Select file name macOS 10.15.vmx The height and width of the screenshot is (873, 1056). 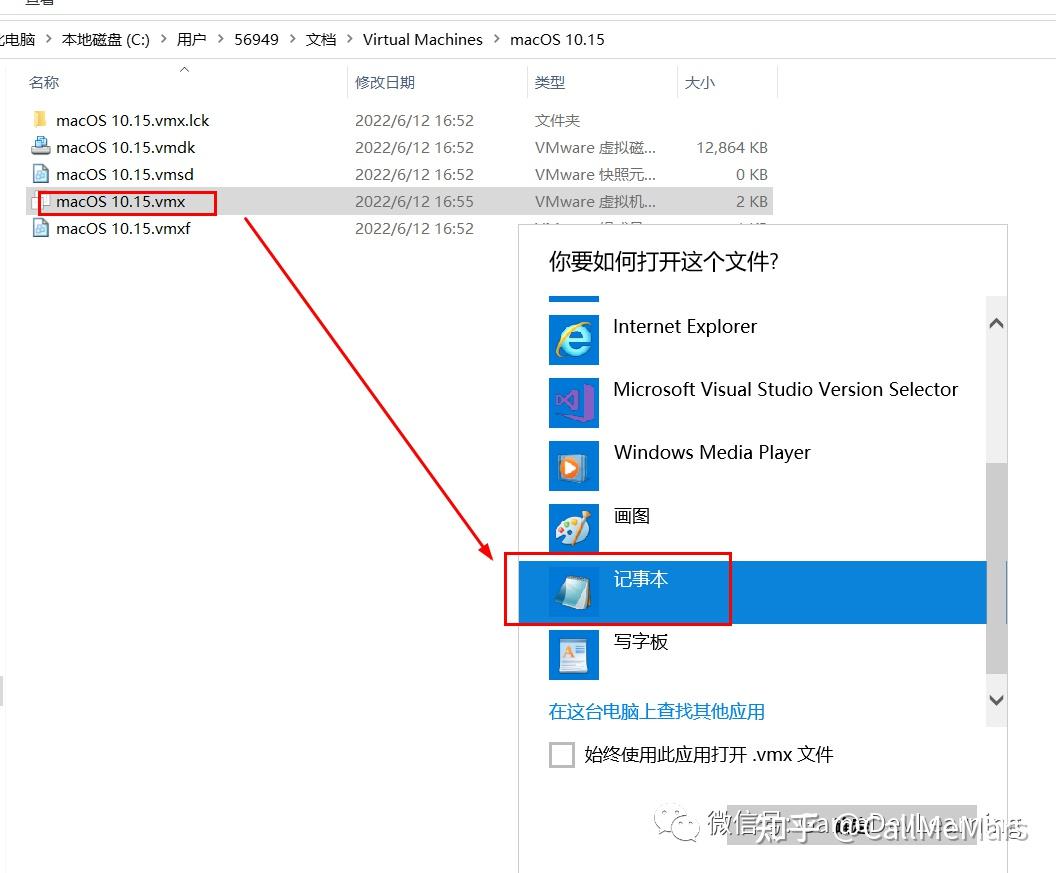coord(121,201)
